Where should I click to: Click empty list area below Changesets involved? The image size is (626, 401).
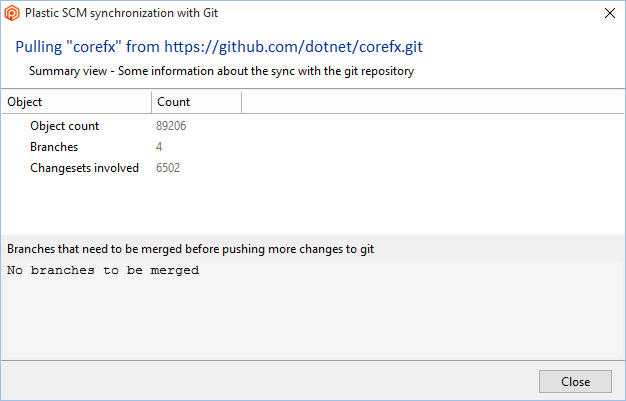300,205
